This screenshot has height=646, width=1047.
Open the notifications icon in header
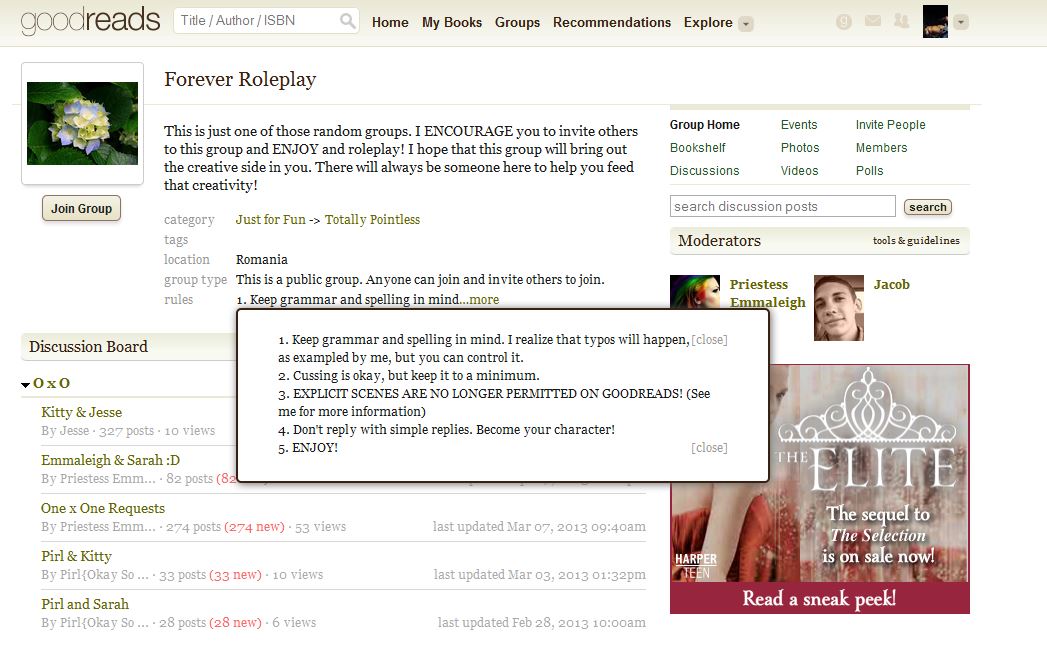click(844, 22)
